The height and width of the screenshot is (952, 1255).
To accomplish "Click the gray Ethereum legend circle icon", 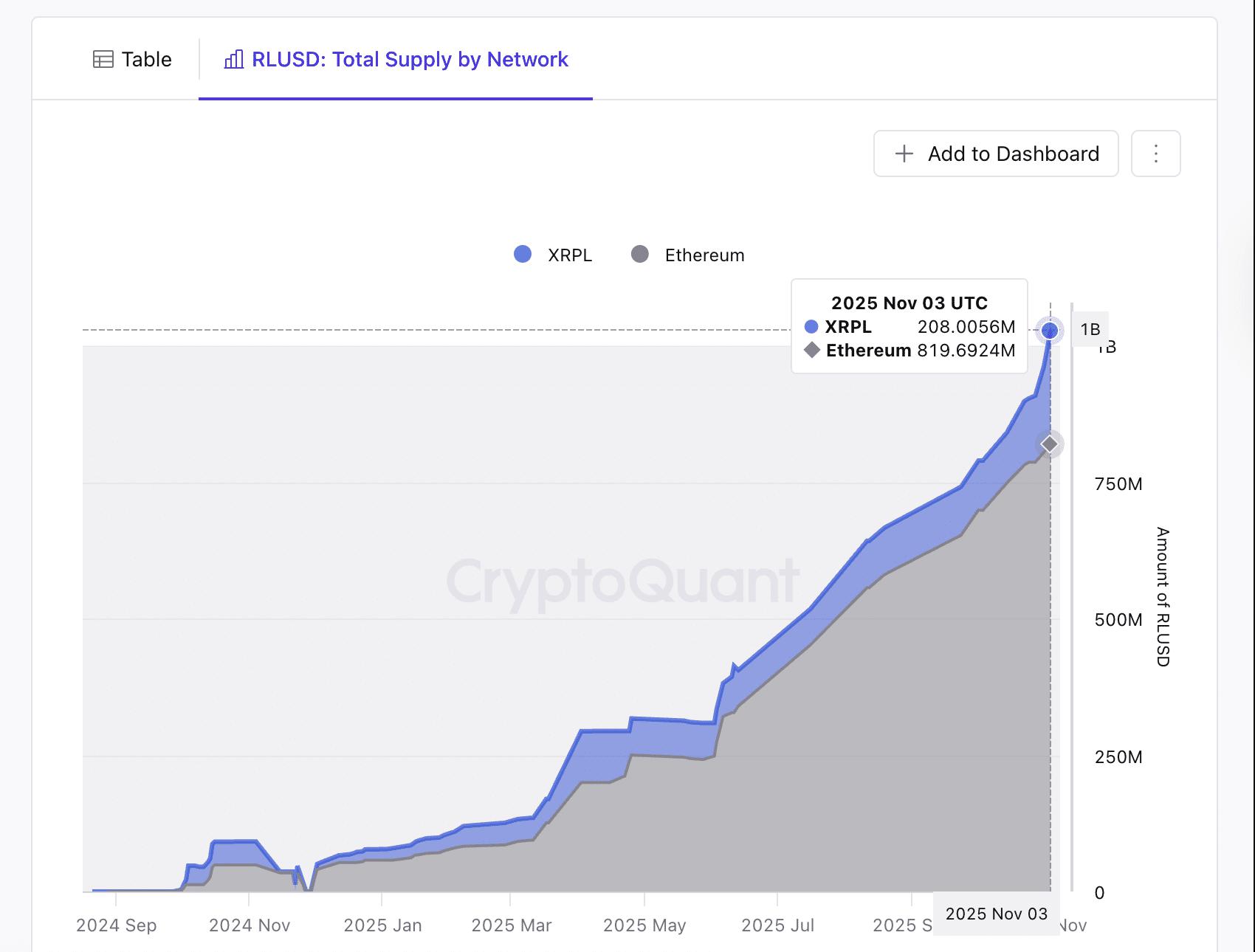I will [x=639, y=254].
